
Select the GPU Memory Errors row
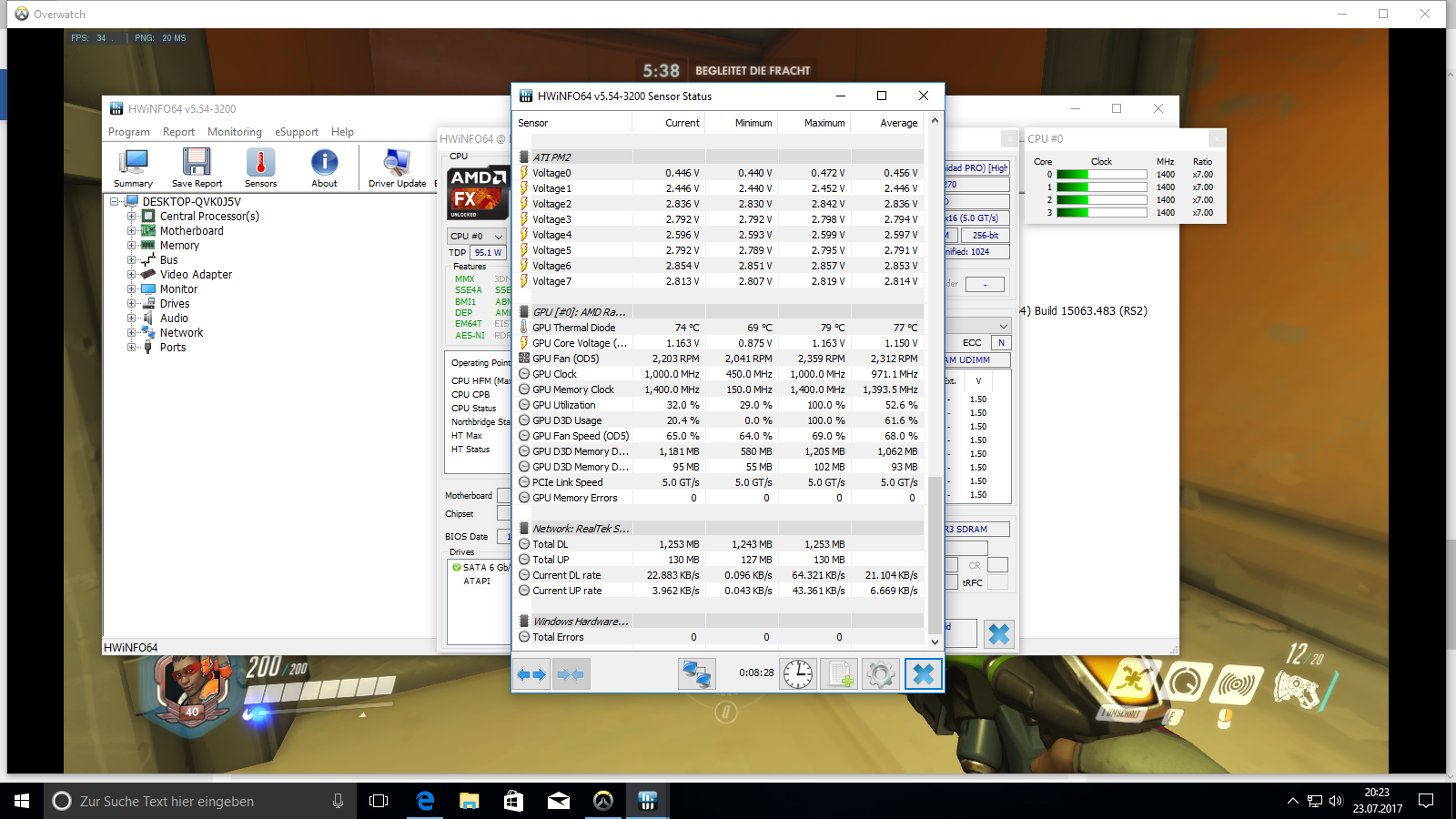(719, 498)
